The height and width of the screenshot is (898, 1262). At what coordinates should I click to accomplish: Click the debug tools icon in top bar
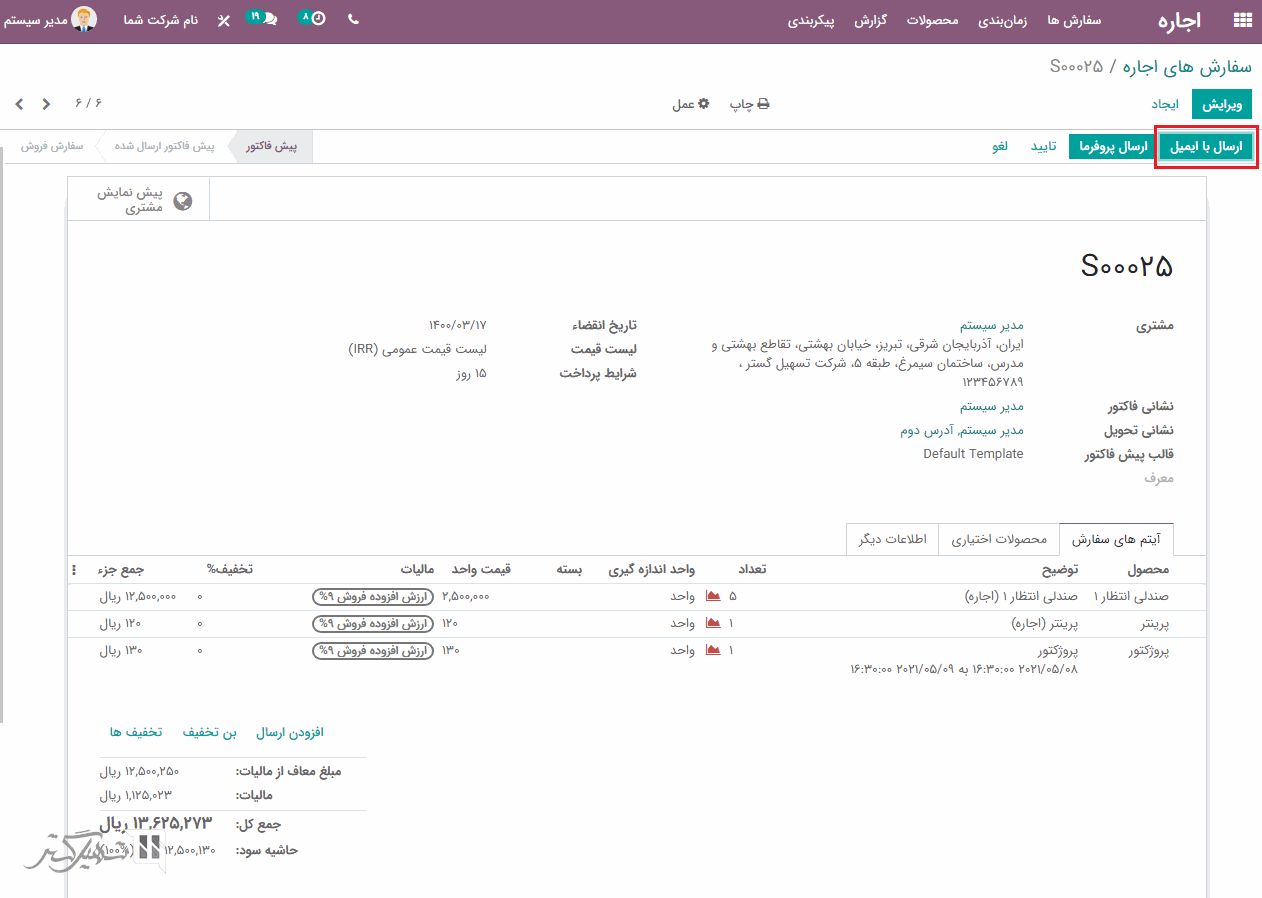pos(223,20)
